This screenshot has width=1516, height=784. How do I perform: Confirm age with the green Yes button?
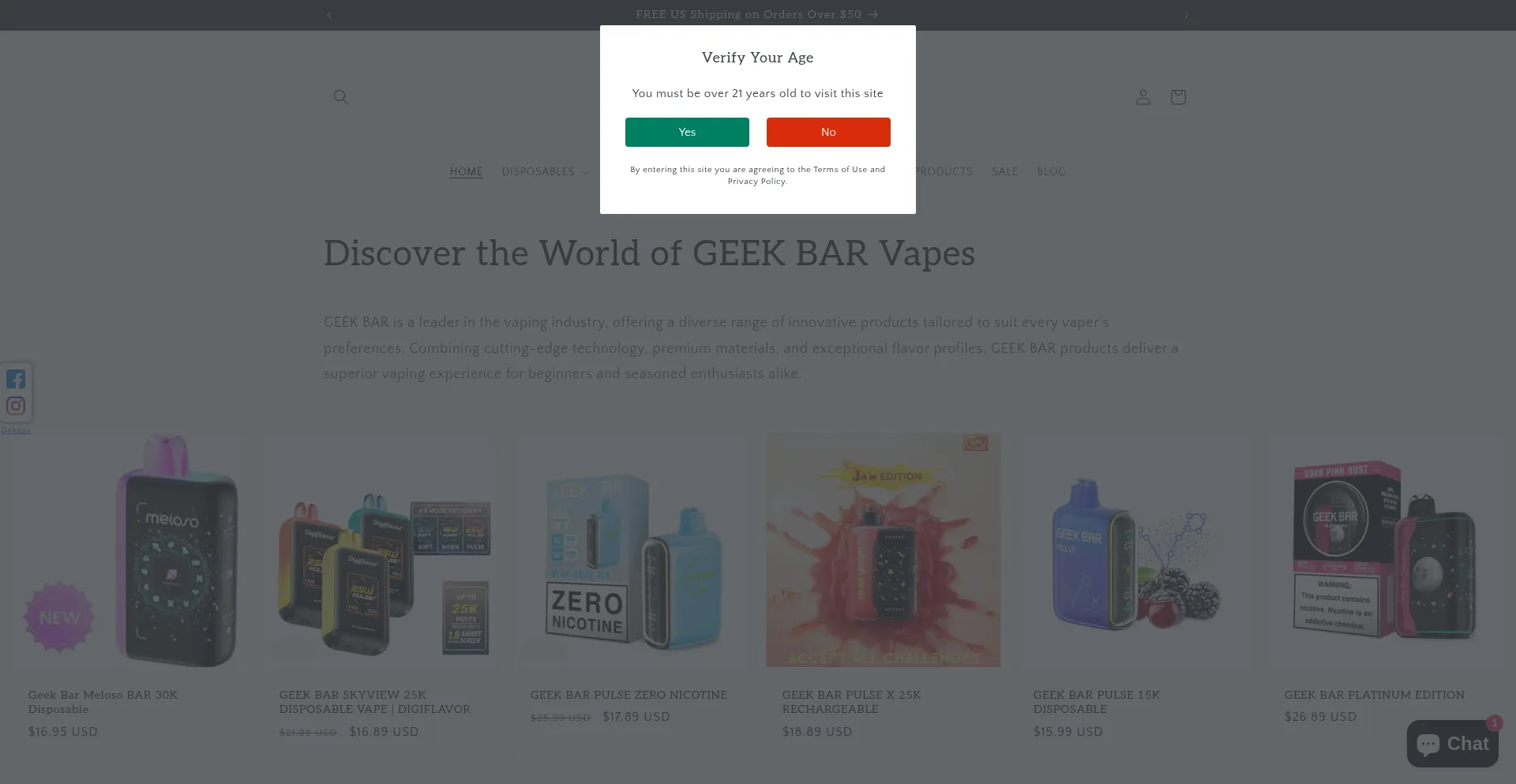687,132
